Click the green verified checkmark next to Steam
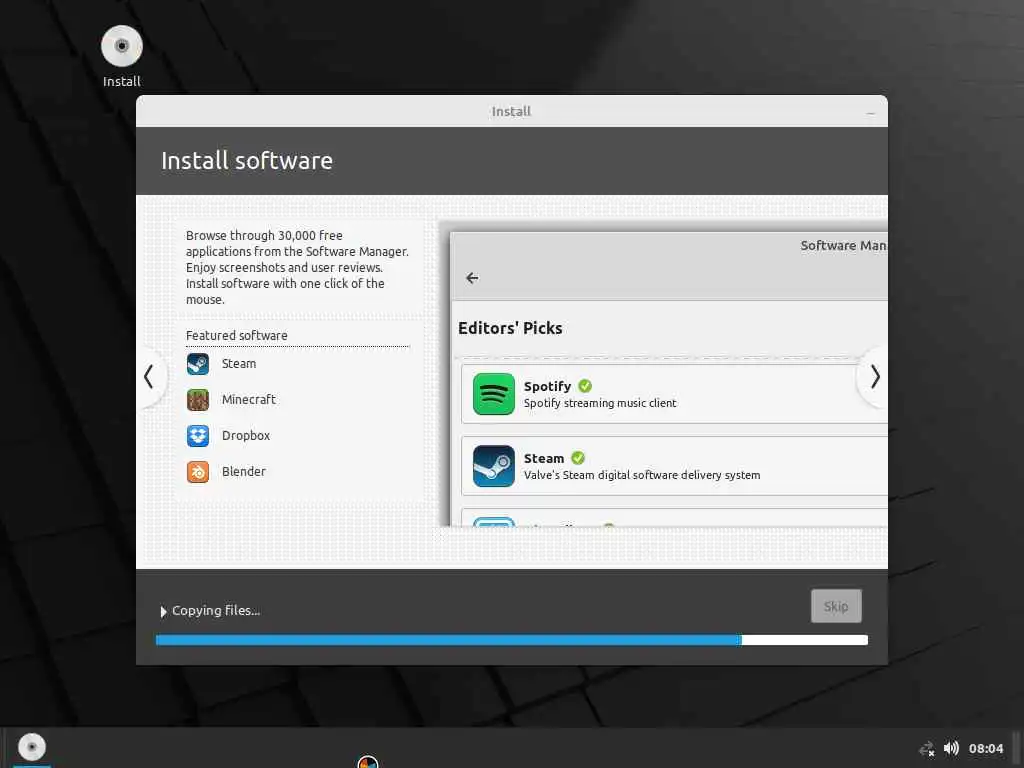Screen dimensions: 1024x768 [x=578, y=458]
